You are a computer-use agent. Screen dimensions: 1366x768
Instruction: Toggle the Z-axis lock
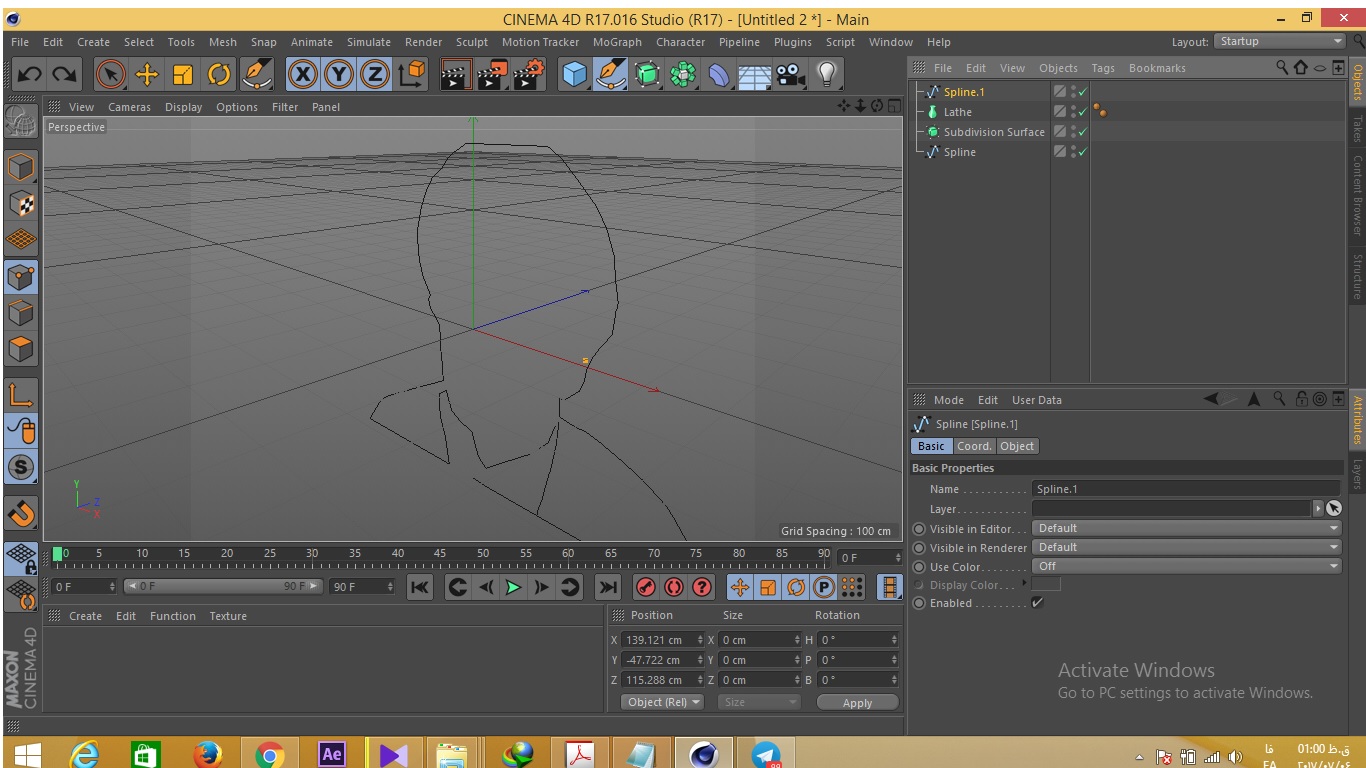[375, 74]
